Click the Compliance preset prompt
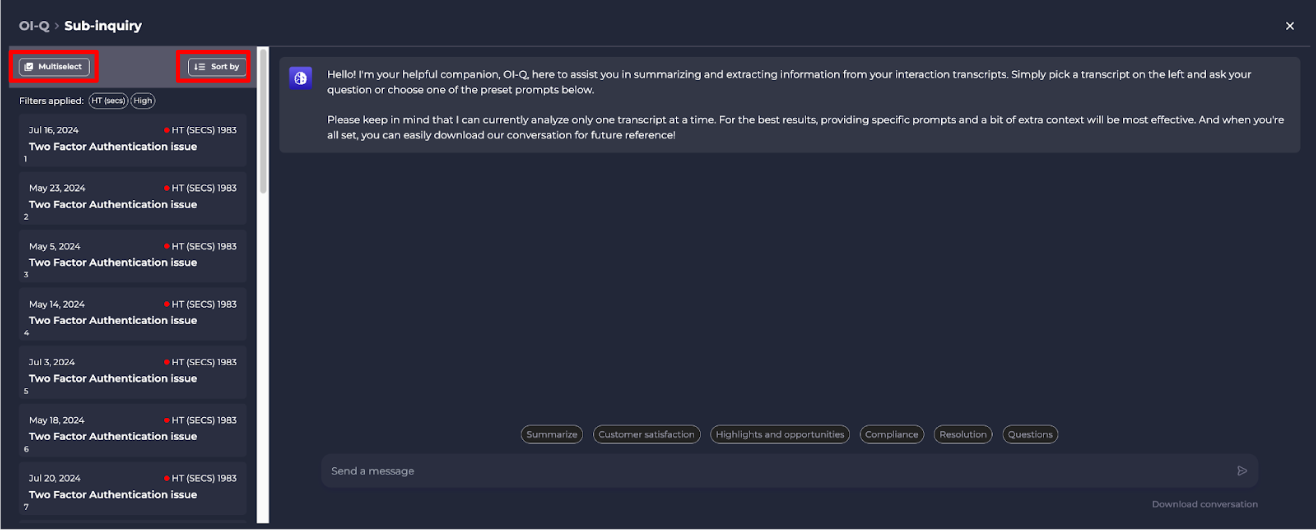The image size is (1316, 532). pyautogui.click(x=892, y=435)
